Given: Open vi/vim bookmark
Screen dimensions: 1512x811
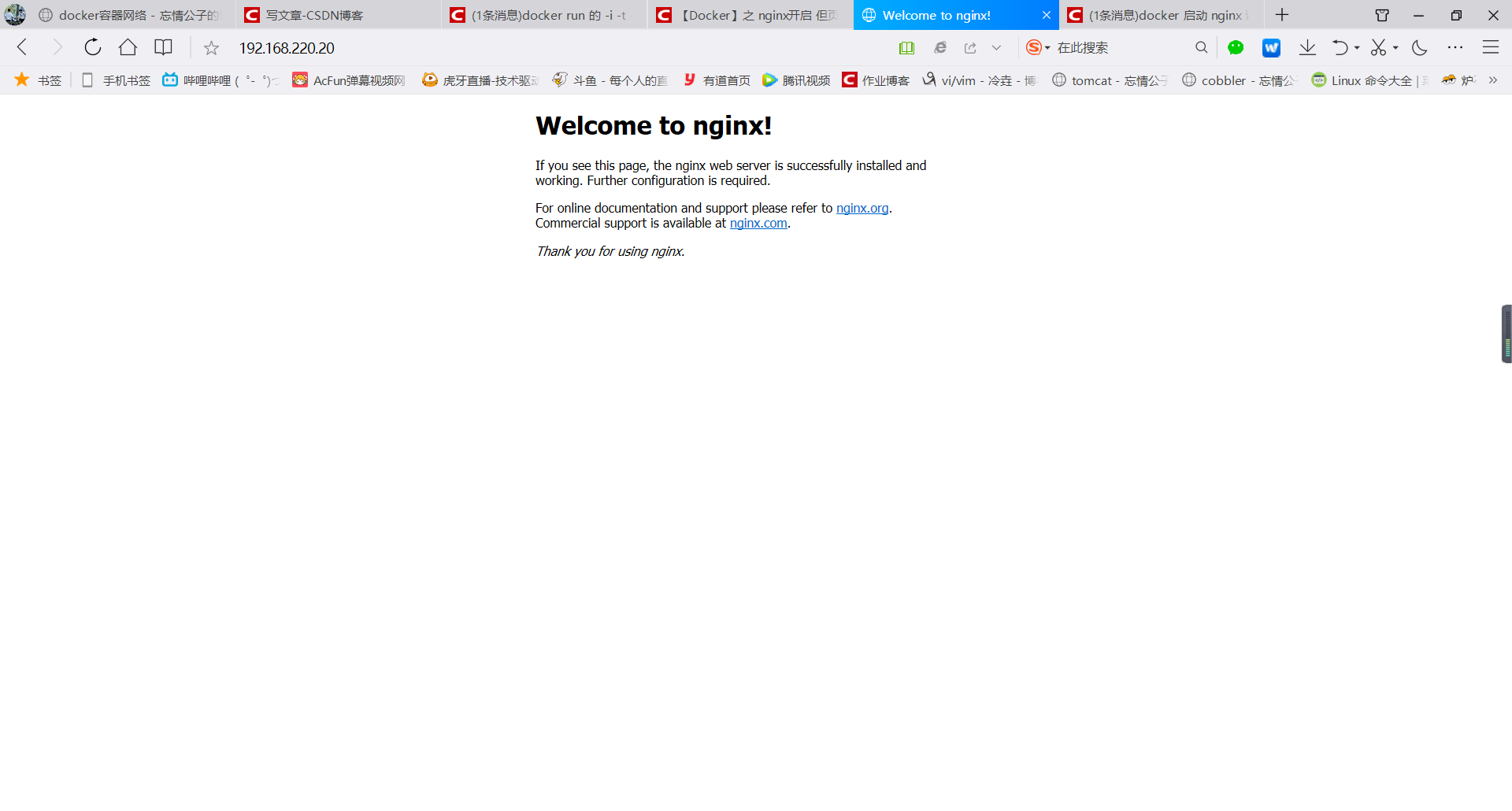Looking at the screenshot, I should tap(980, 80).
